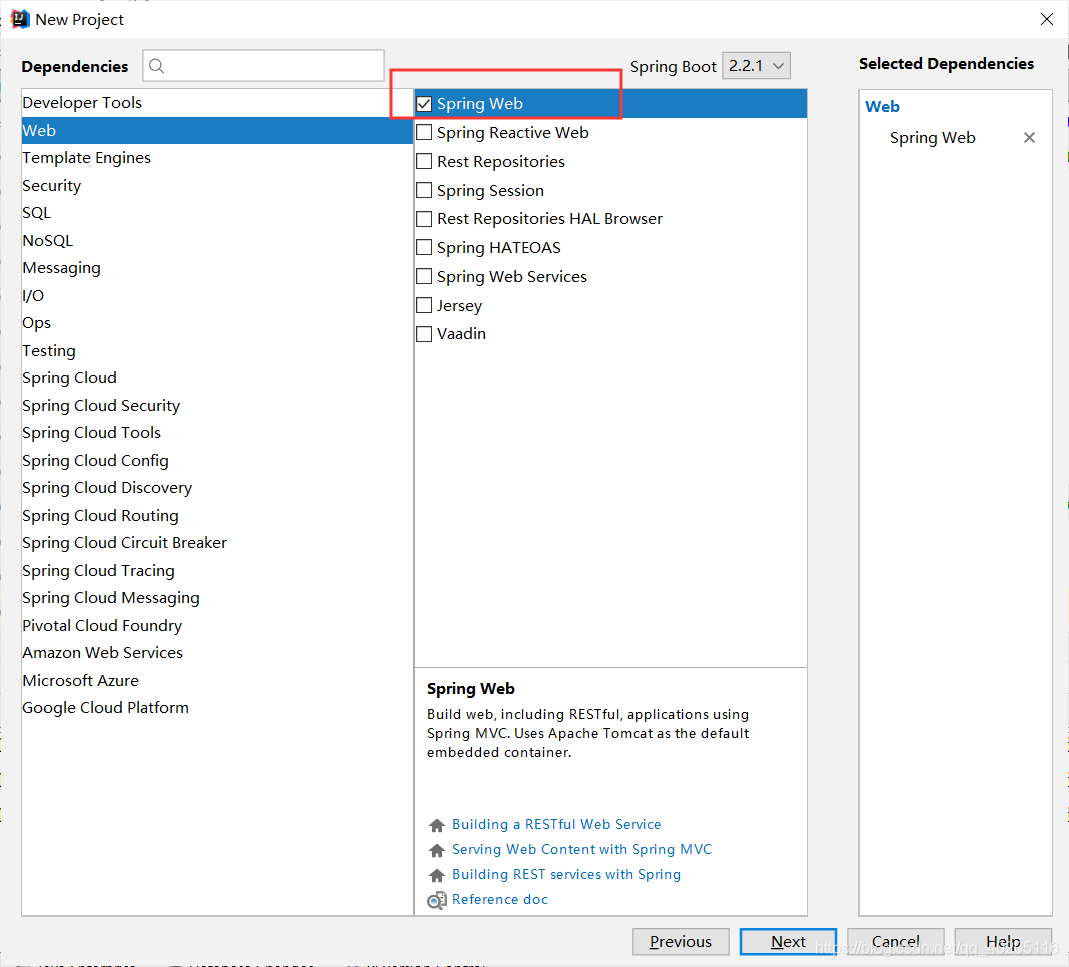Select Spring Cloud Messaging category
1069x967 pixels.
[x=217, y=598]
